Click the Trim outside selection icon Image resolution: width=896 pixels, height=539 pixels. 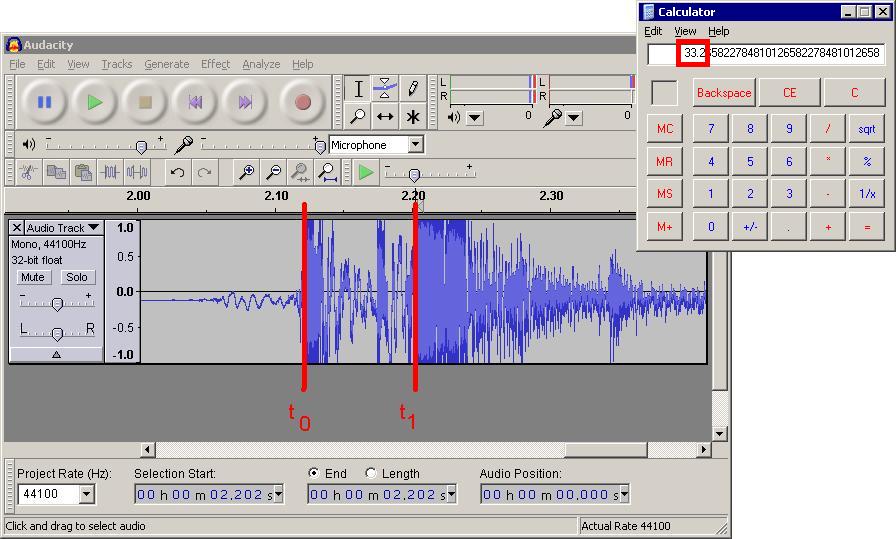coord(110,173)
